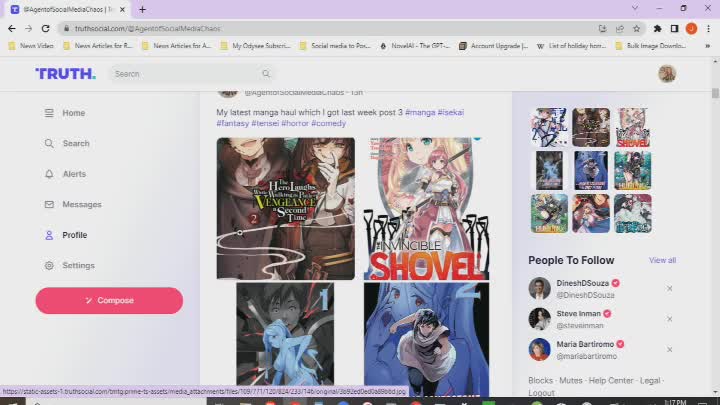Dismiss the Steve Inman suggestion

[x=669, y=319]
